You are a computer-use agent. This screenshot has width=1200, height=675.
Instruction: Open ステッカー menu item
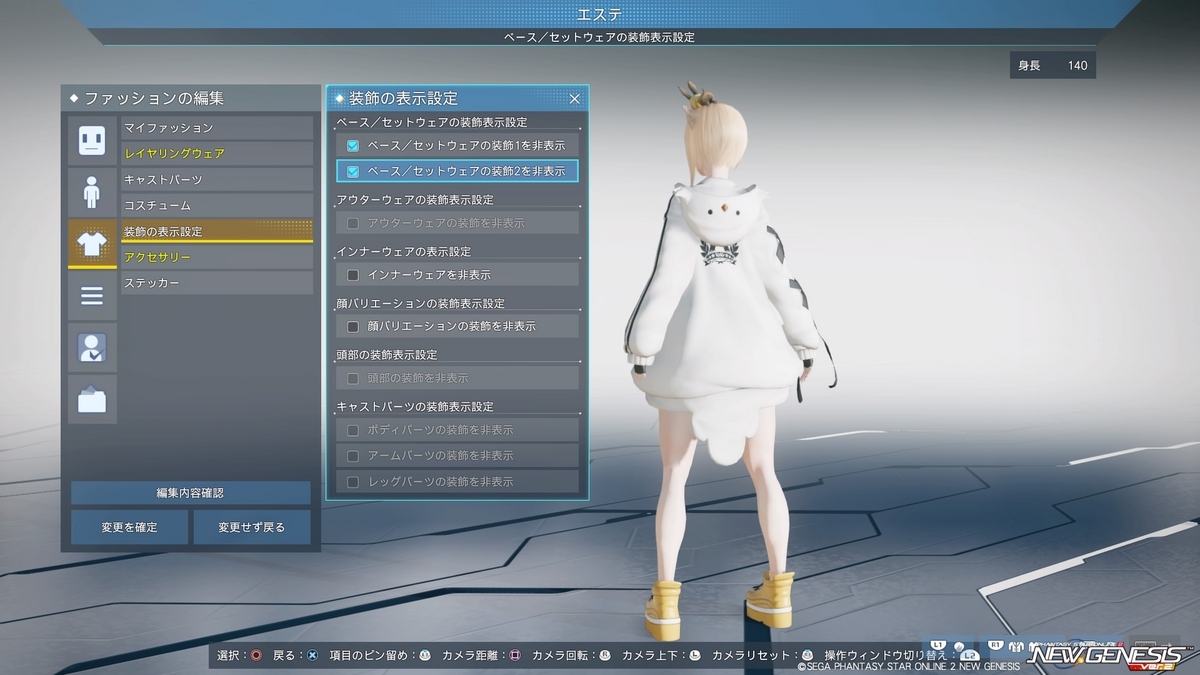217,284
